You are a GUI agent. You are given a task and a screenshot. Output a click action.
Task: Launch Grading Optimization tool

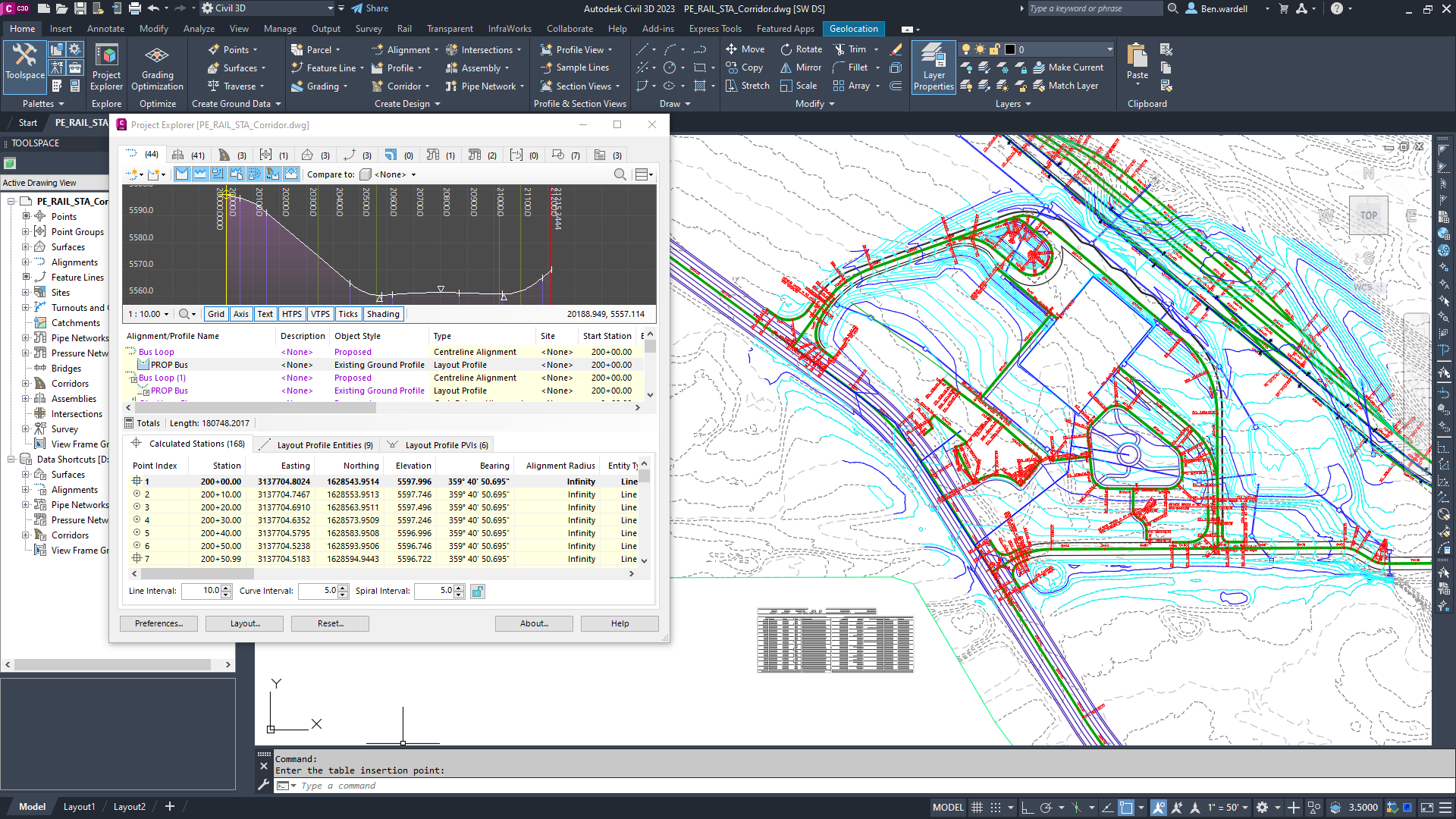157,67
